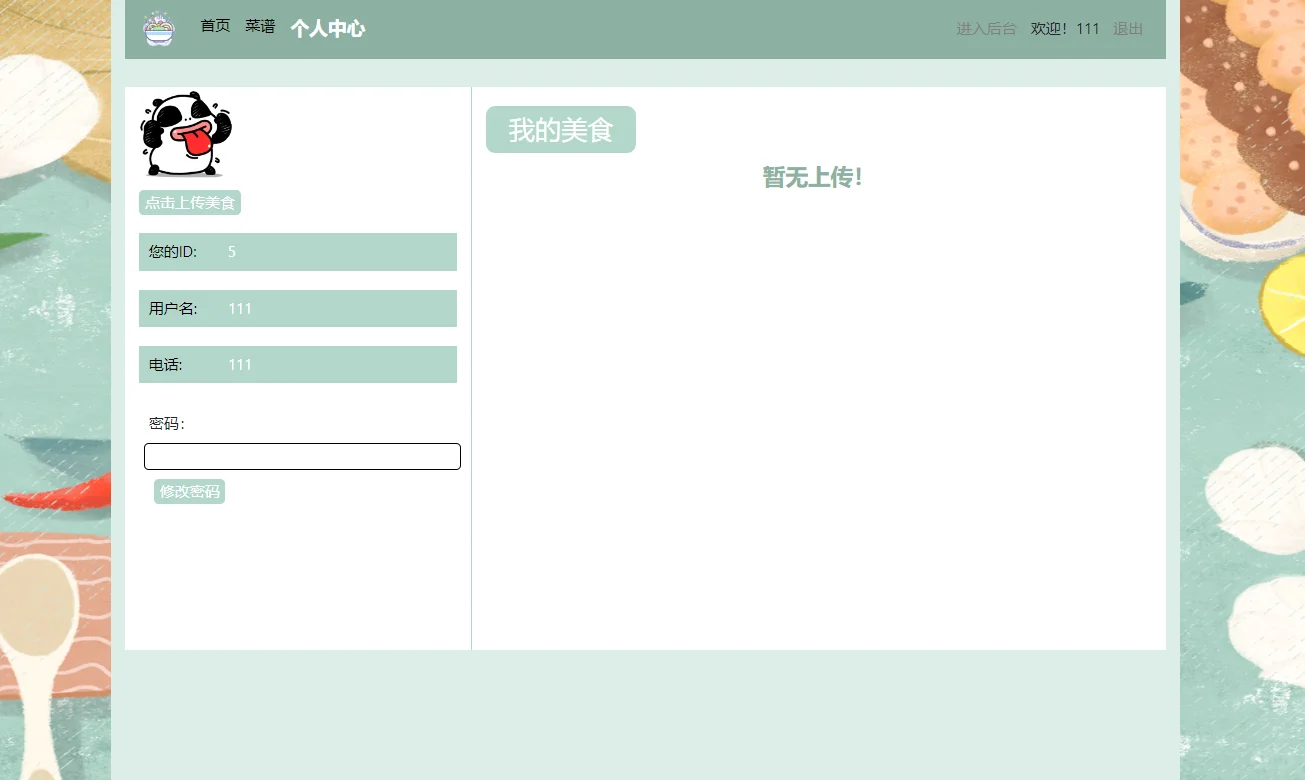Viewport: 1305px width, 780px height.
Task: Click the 密码 label text
Action: pyautogui.click(x=166, y=424)
